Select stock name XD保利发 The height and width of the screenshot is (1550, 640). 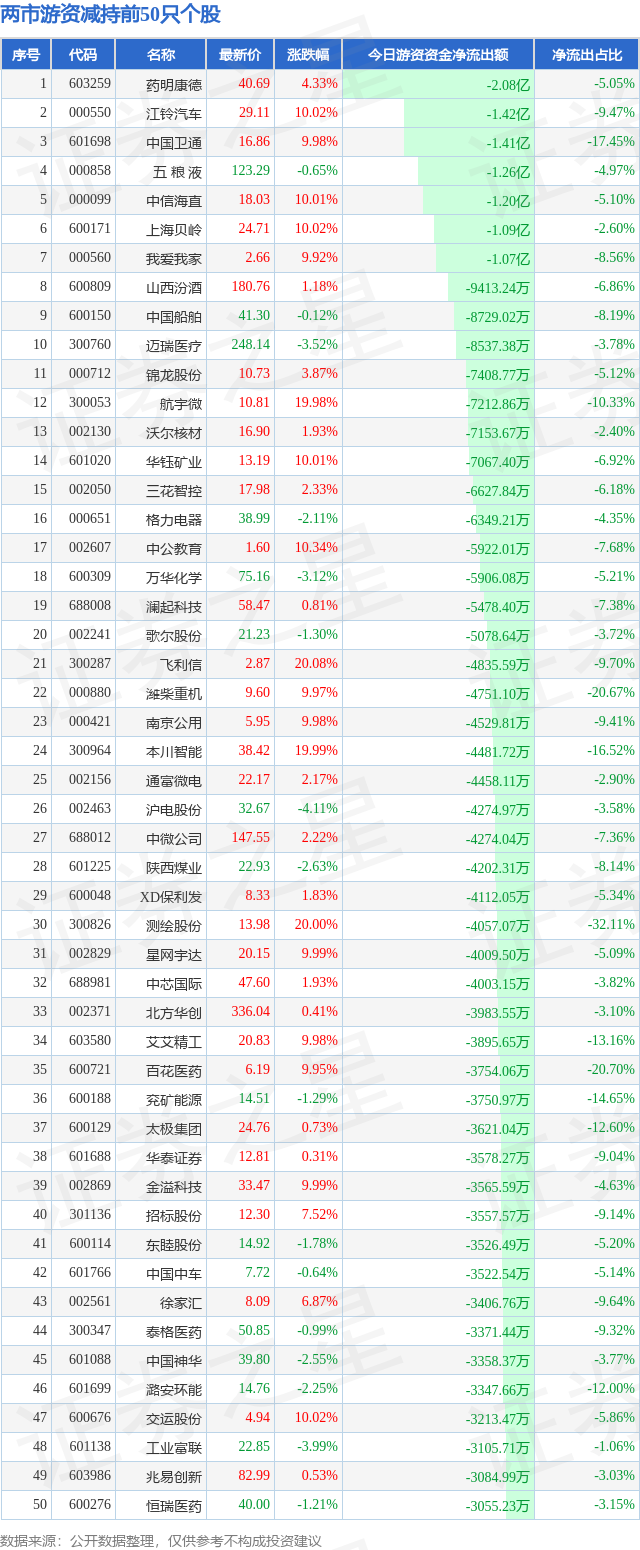click(171, 896)
